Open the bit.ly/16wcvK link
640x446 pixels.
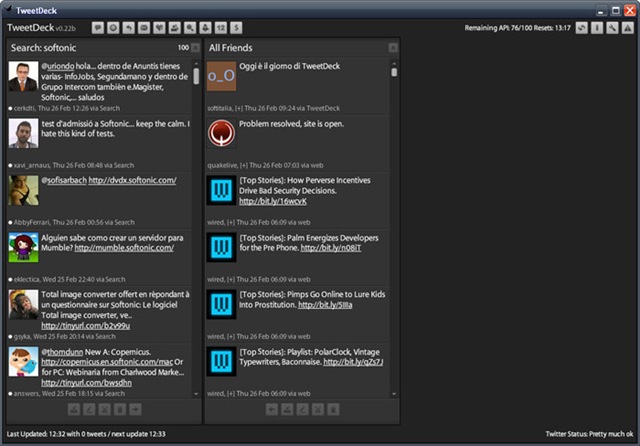273,201
